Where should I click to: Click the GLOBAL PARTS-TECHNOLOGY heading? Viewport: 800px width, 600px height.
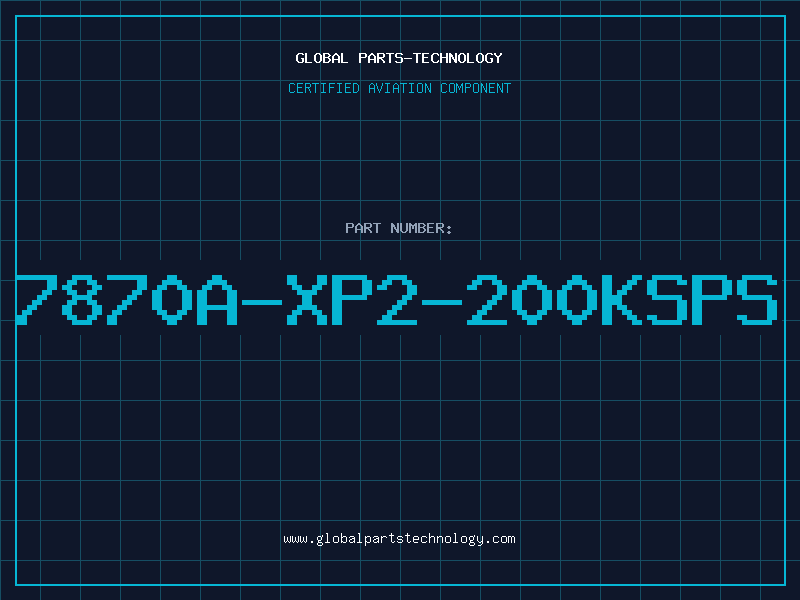[399, 58]
